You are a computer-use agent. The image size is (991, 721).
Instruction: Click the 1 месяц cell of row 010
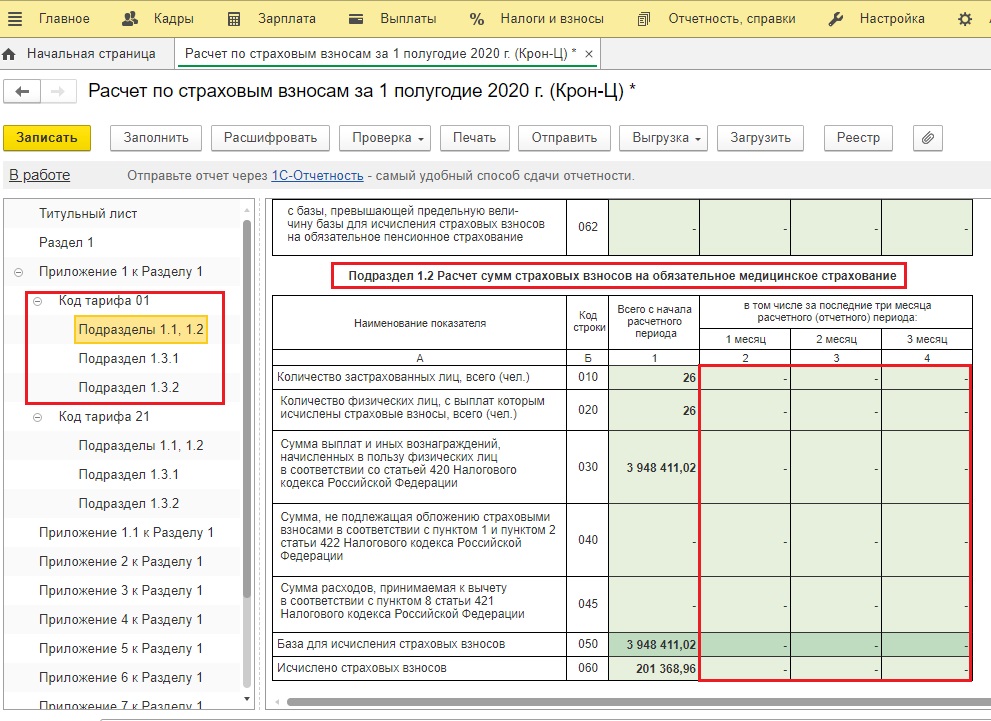(745, 377)
